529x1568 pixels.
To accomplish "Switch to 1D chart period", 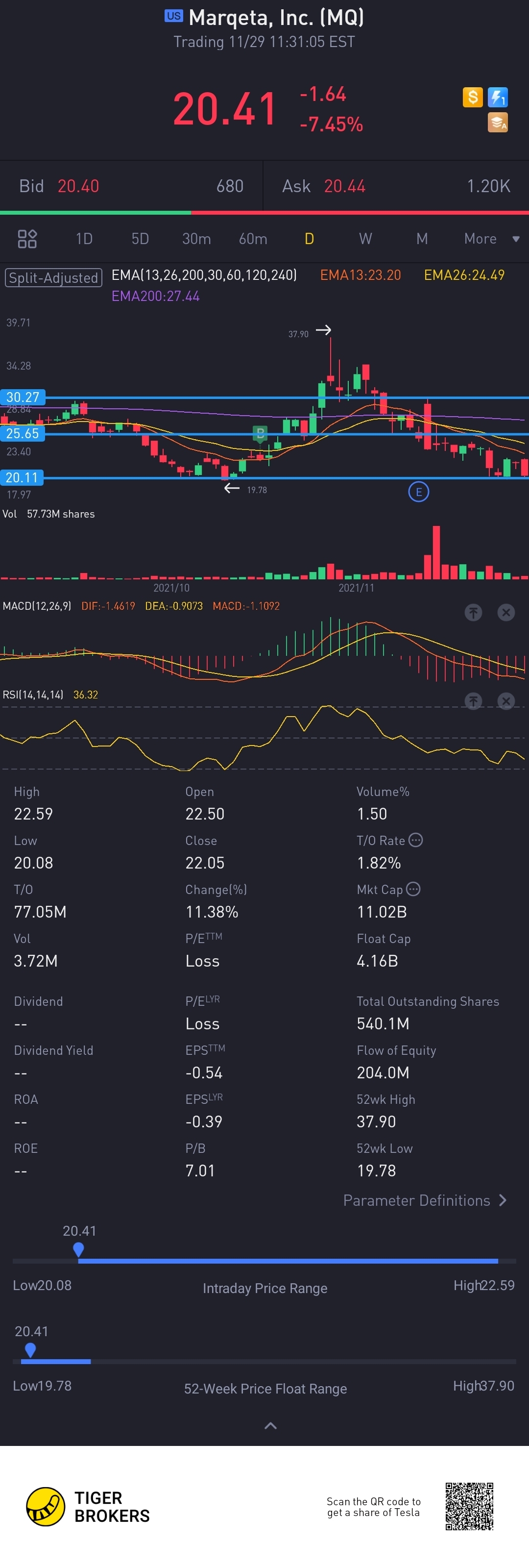I will pyautogui.click(x=84, y=239).
